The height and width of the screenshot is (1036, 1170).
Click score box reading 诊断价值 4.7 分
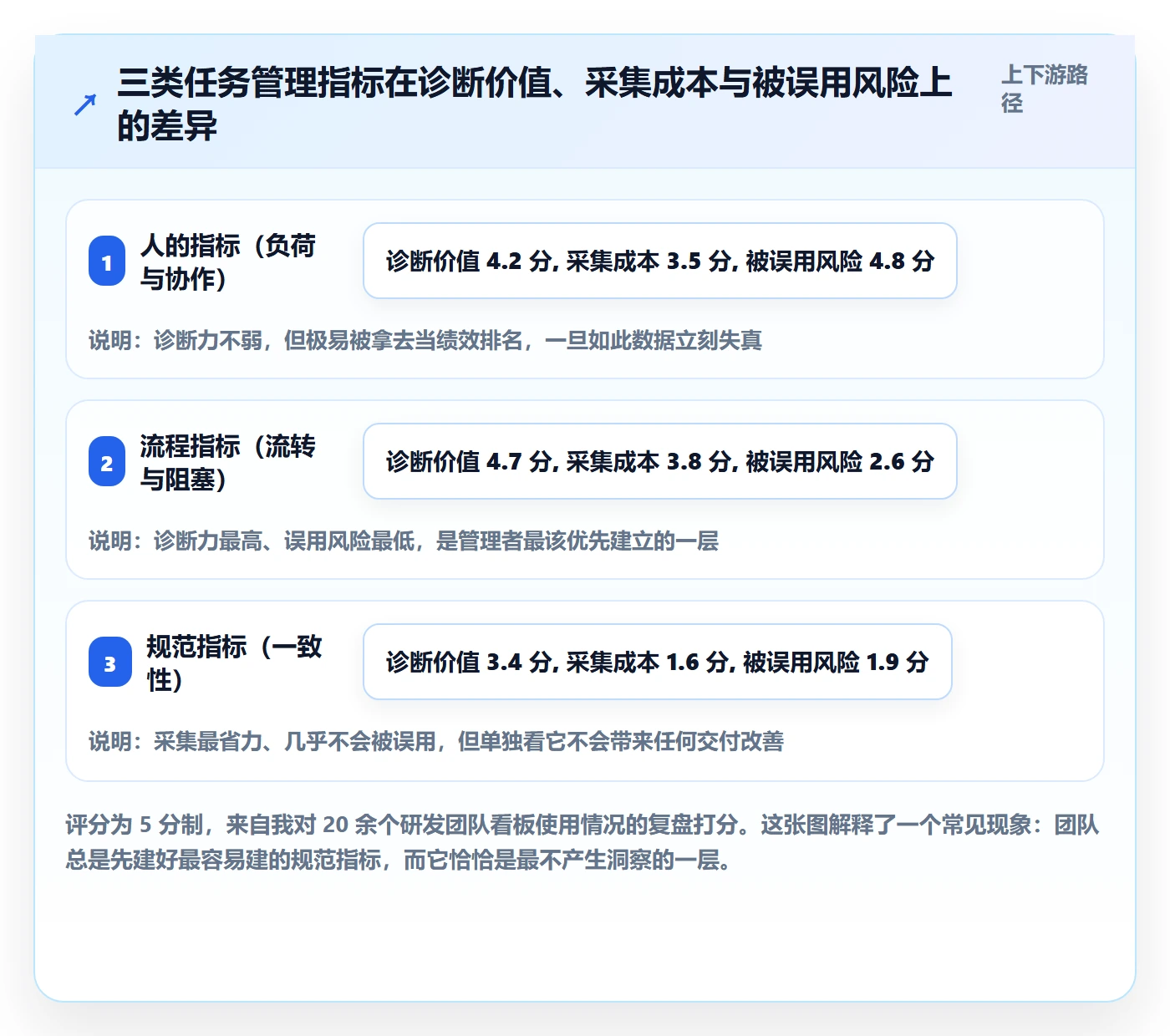point(660,461)
